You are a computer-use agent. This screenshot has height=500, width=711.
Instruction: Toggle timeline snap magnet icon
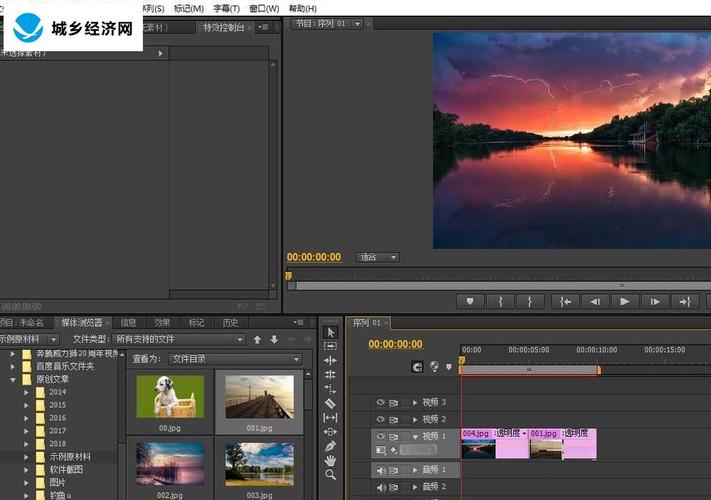417,367
